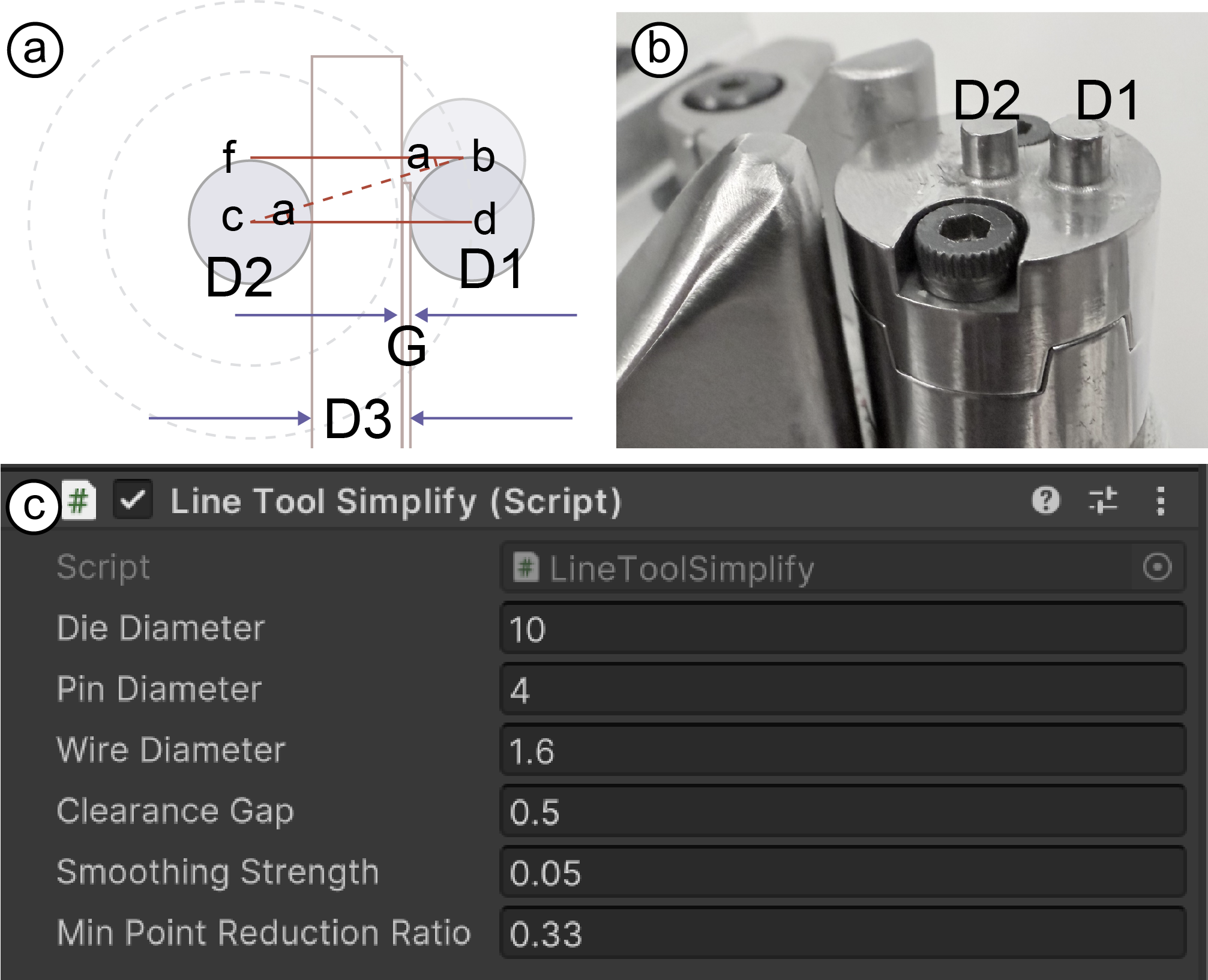This screenshot has width=1208, height=980.
Task: Open the three-dot component context menu
Action: (1161, 501)
